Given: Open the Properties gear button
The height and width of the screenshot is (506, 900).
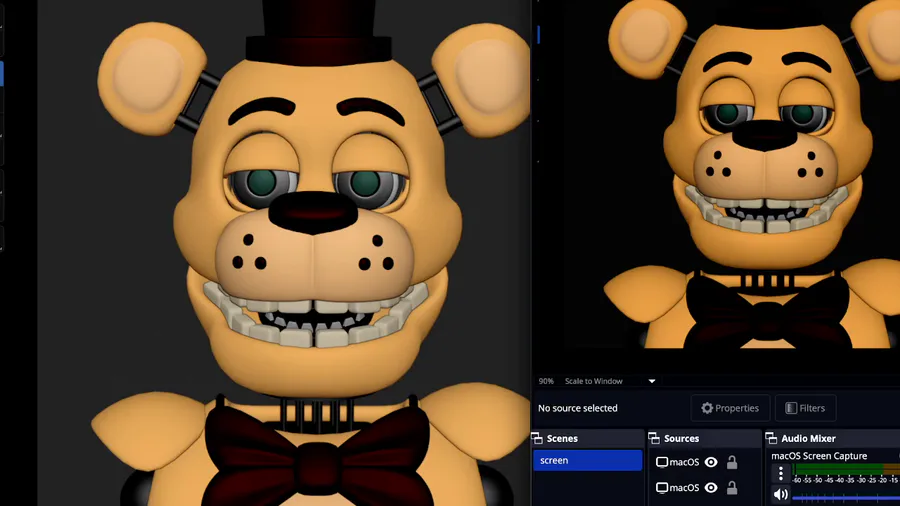Looking at the screenshot, I should tap(730, 408).
